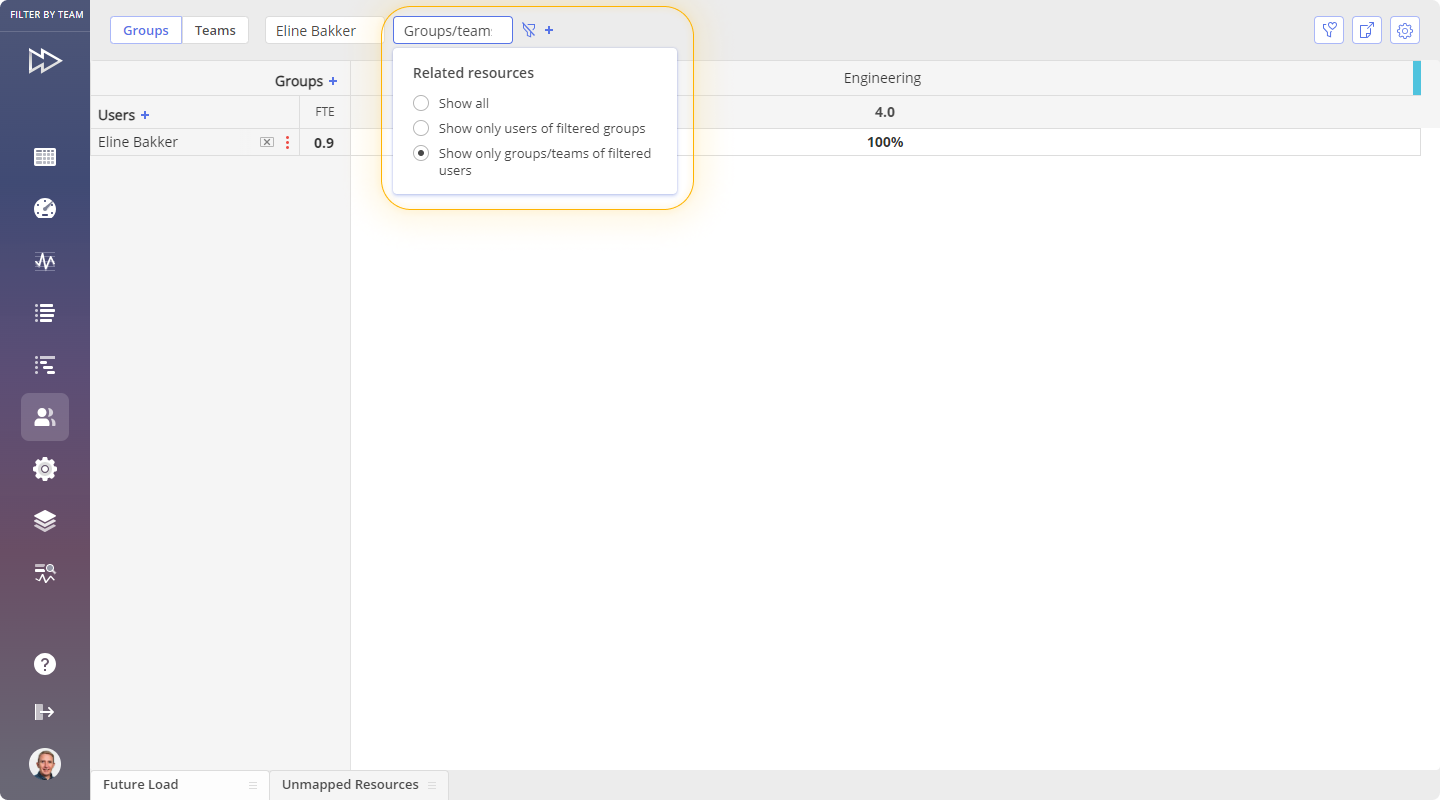Click the plus icon next to Users
1440x800 pixels.
(145, 115)
